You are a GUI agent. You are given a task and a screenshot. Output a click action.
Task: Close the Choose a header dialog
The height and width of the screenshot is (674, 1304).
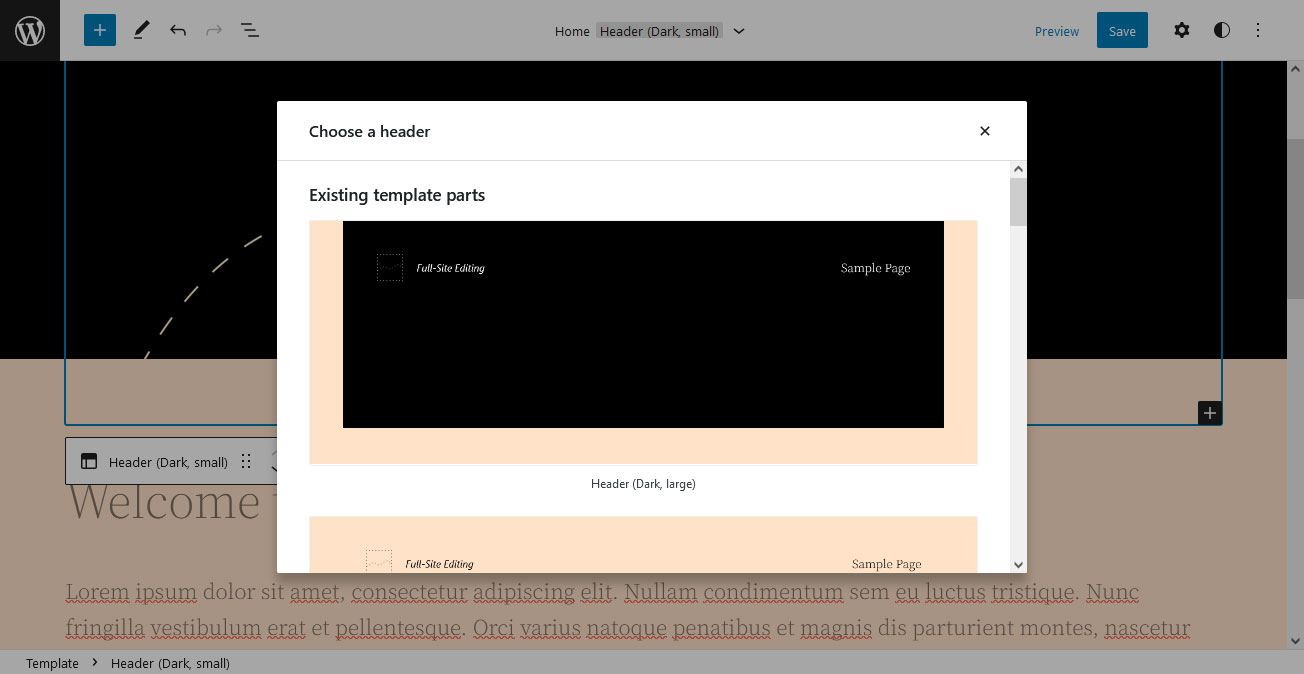coord(984,131)
